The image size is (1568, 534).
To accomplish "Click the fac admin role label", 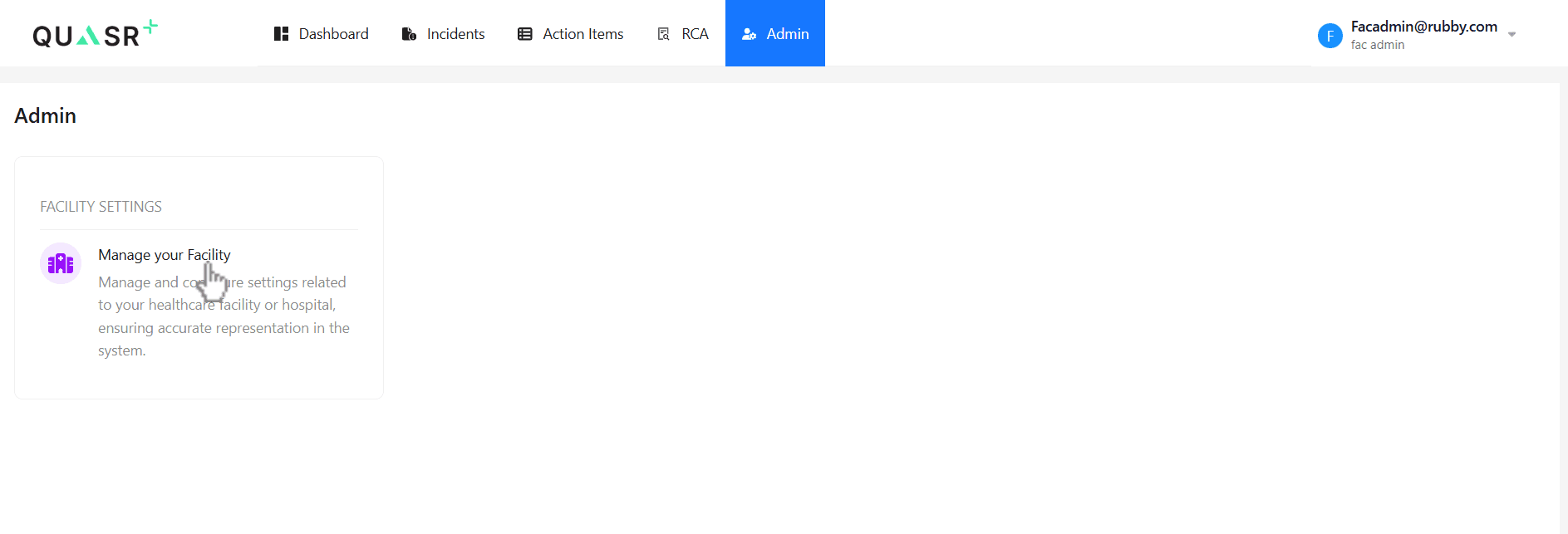I will click(x=1377, y=45).
